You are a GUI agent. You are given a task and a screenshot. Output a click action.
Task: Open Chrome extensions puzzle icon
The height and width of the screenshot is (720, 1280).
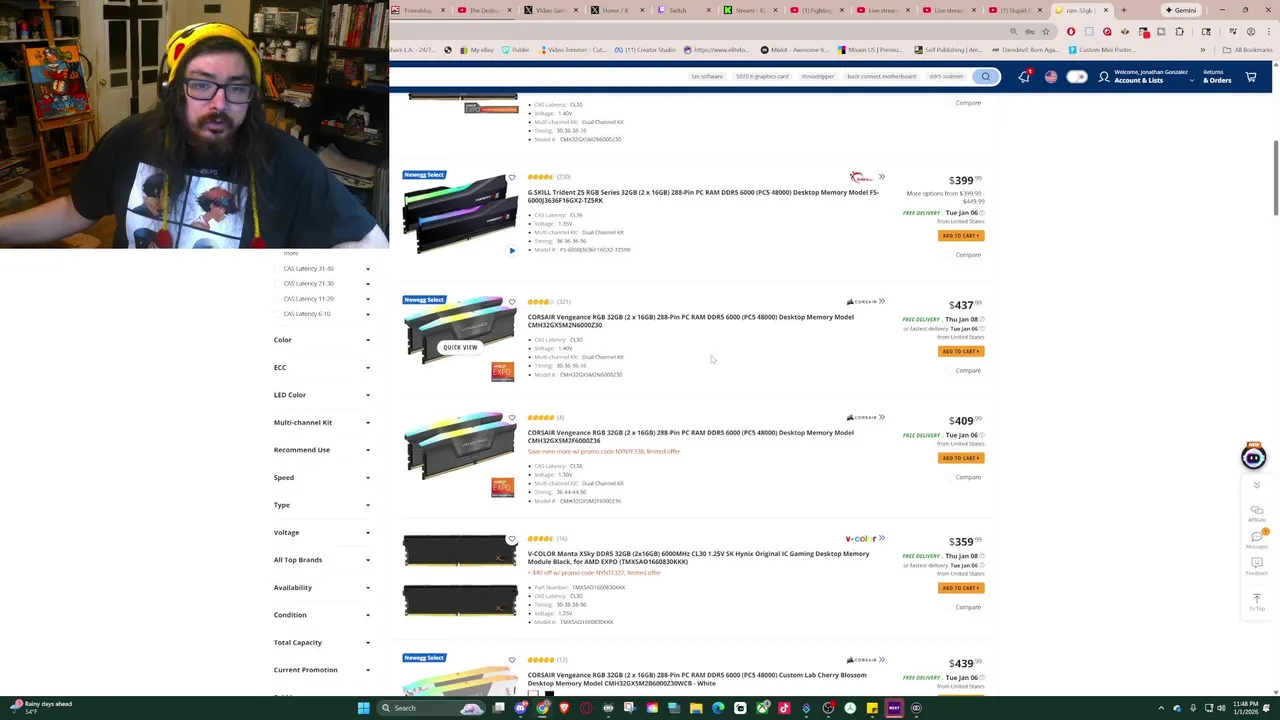tap(1178, 31)
